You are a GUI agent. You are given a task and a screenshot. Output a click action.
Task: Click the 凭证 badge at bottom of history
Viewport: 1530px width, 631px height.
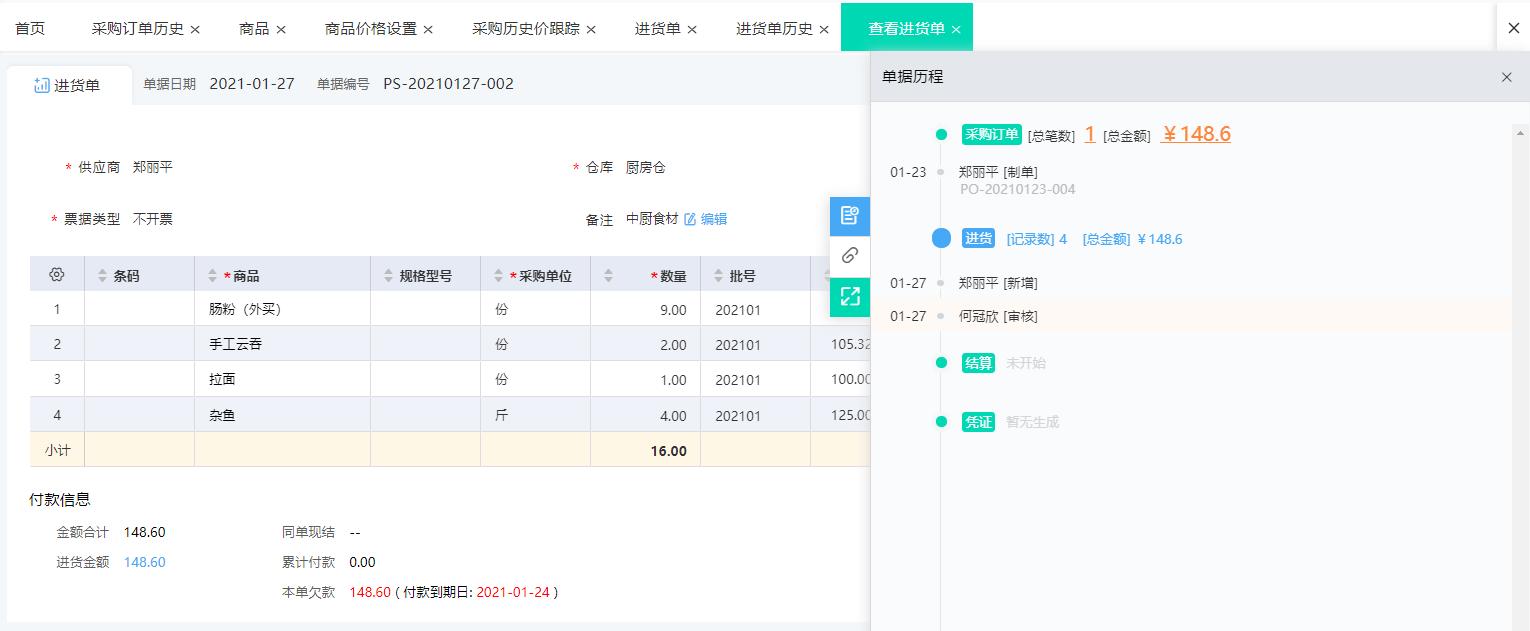point(978,422)
